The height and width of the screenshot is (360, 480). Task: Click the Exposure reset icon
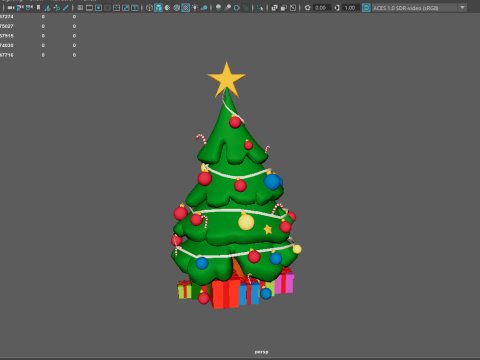(307, 8)
